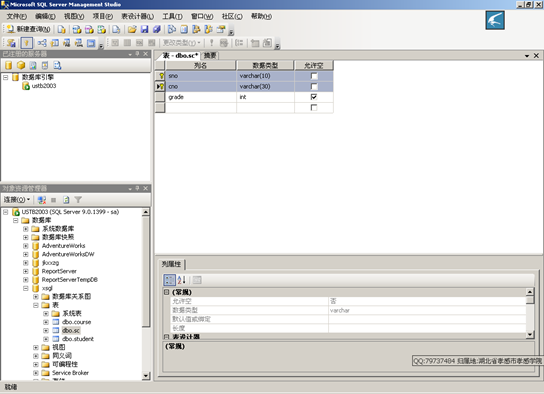Click the Save disk icon in toolbar
Viewport: 544px width, 394px height.
(x=144, y=29)
